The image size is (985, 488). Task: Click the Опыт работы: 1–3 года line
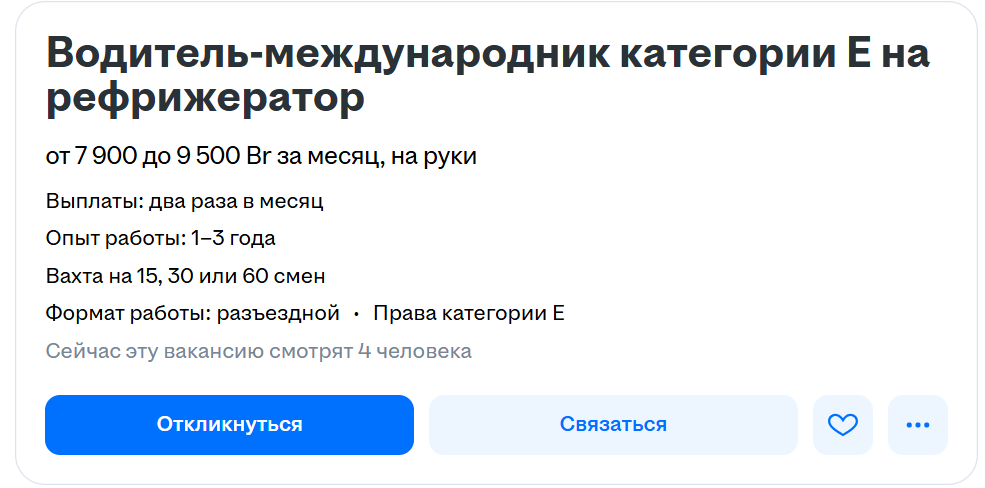pos(161,238)
